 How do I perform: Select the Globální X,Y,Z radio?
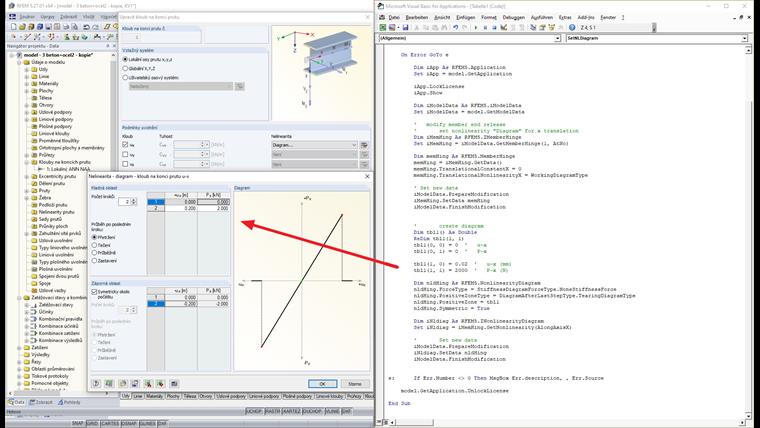pyautogui.click(x=126, y=68)
